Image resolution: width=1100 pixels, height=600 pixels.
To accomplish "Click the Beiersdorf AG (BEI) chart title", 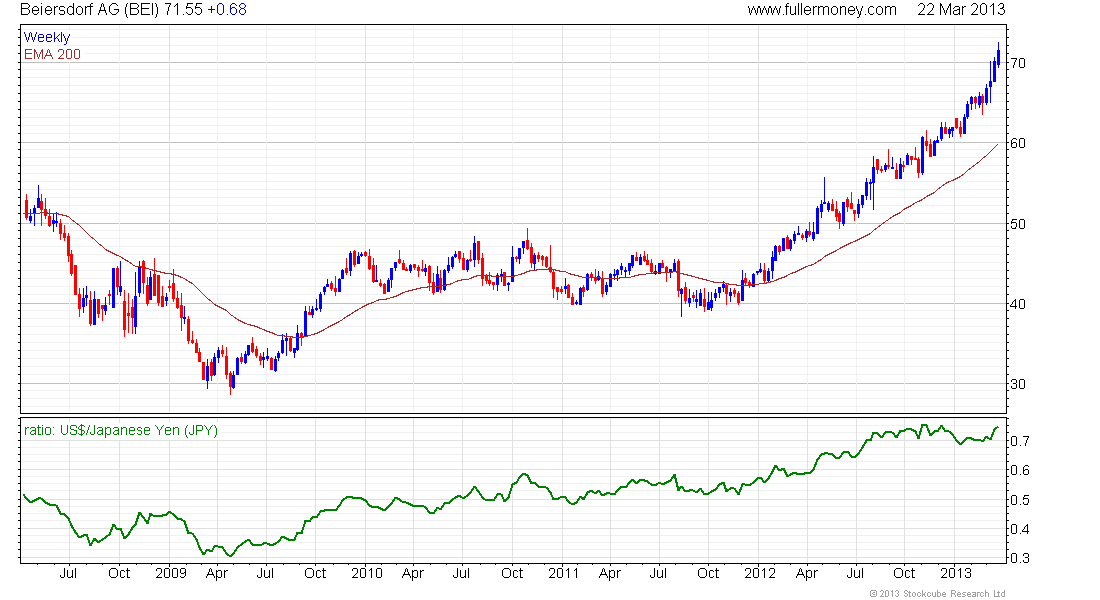I will click(x=90, y=10).
